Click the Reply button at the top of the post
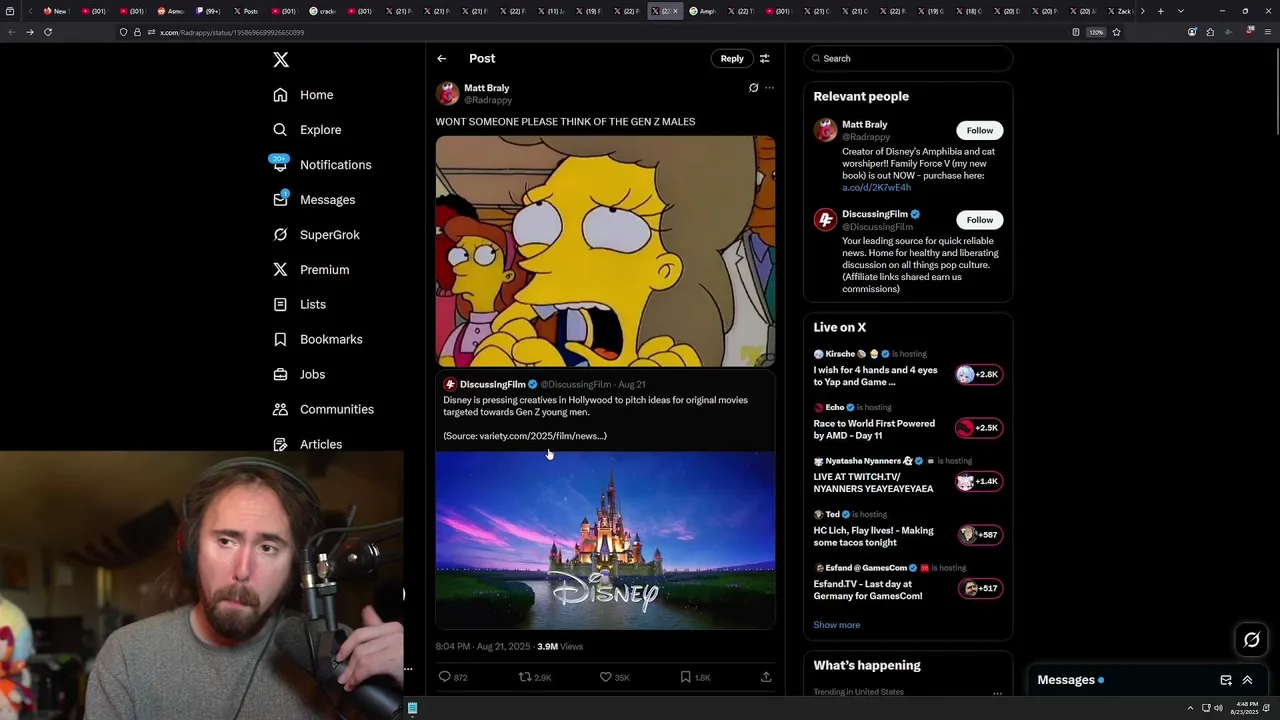This screenshot has height=720, width=1280. (x=732, y=59)
